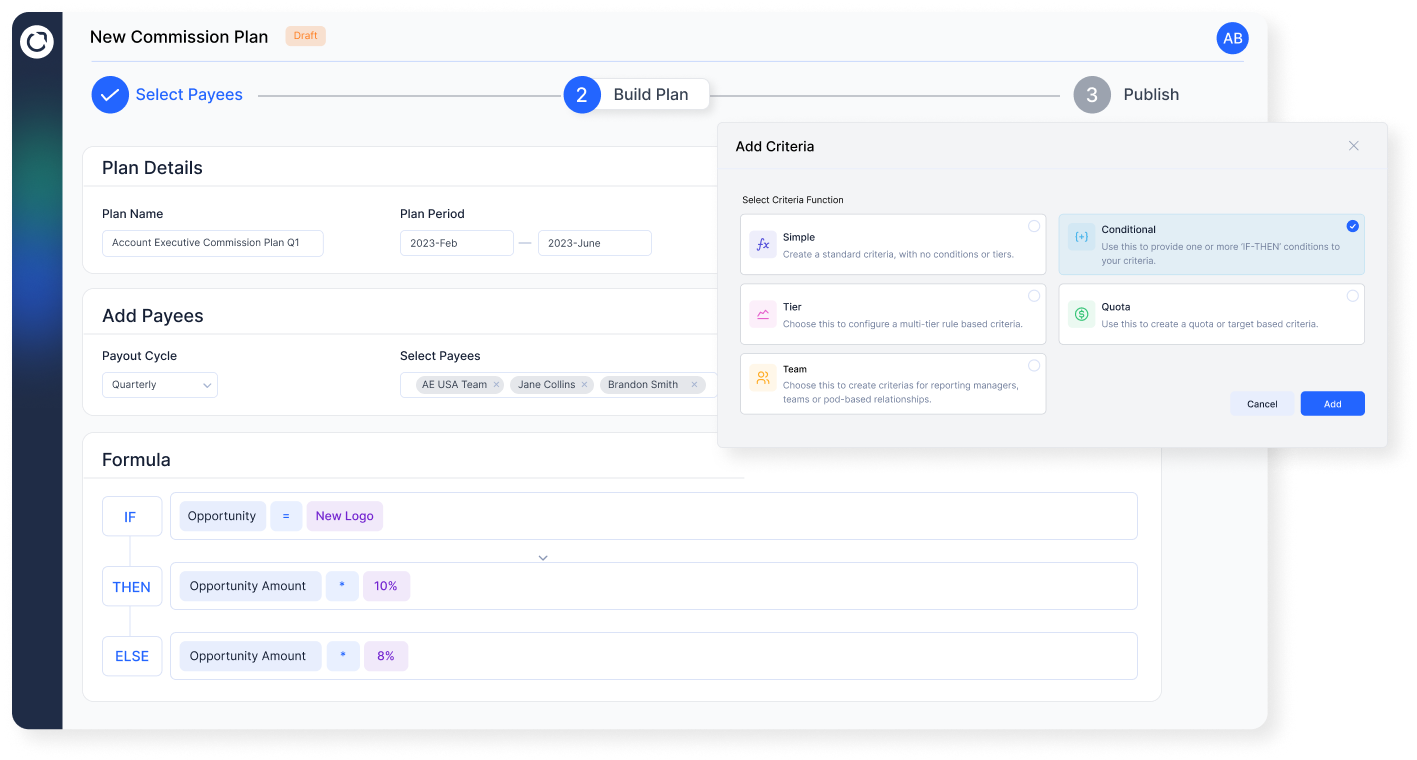
Task: Open the 2023-Feb plan period selector
Action: point(456,242)
